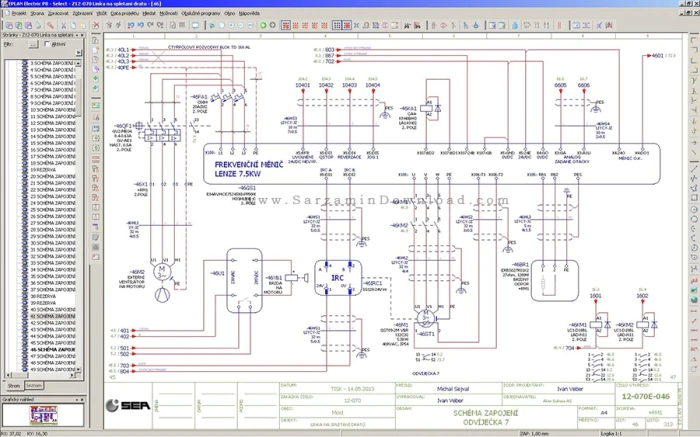This screenshot has height=437, width=700.
Task: Click the red X delete icon
Action: [96, 25]
